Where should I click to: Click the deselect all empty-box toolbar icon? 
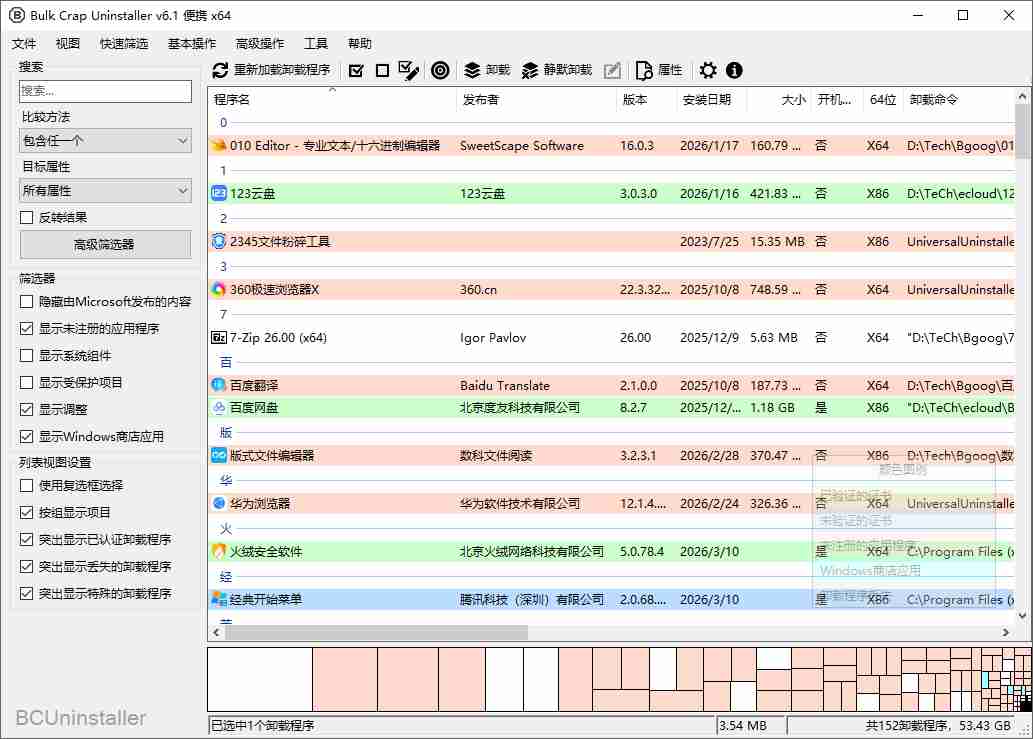(x=382, y=70)
